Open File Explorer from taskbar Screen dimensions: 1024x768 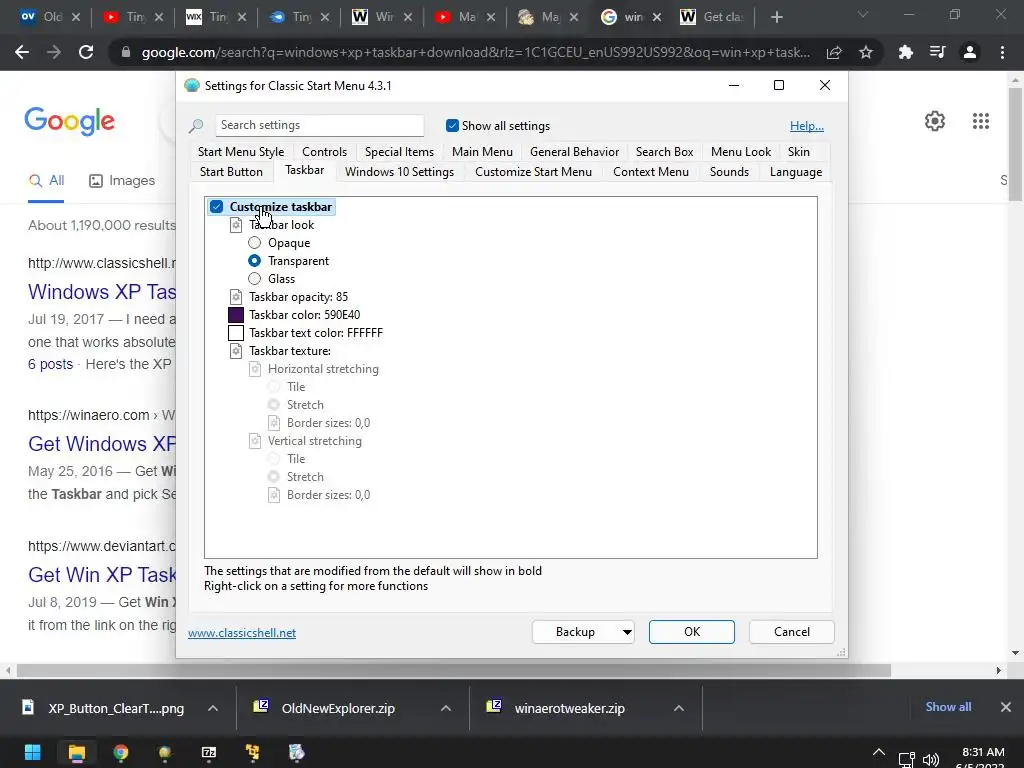76,752
